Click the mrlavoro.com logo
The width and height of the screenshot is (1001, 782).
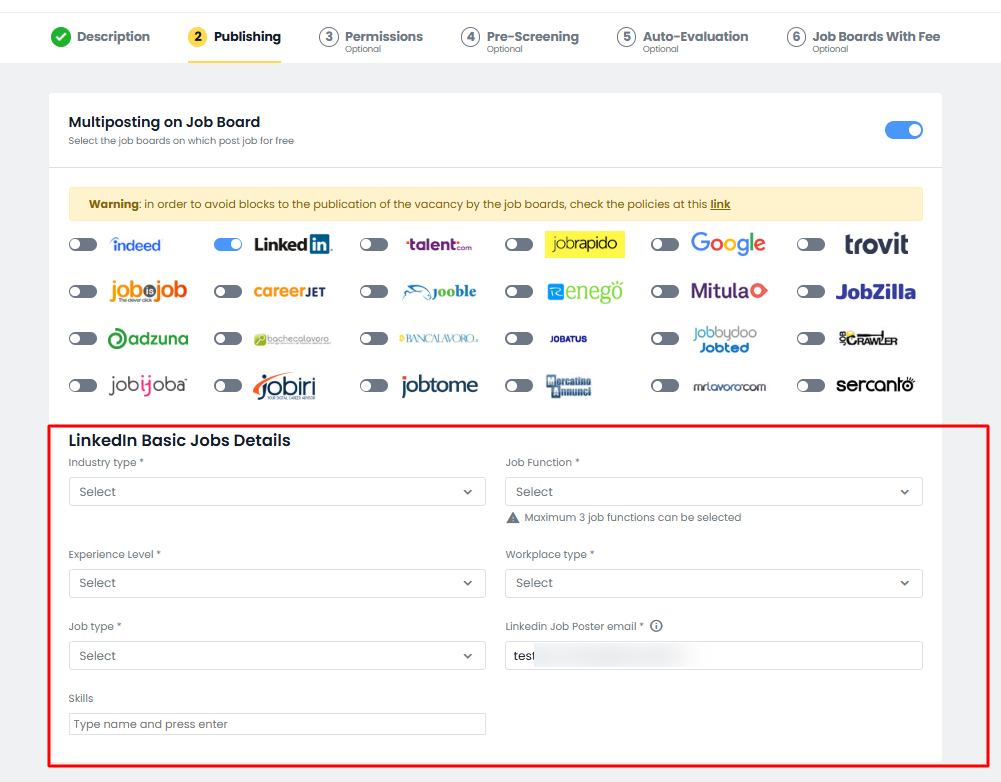(x=730, y=386)
